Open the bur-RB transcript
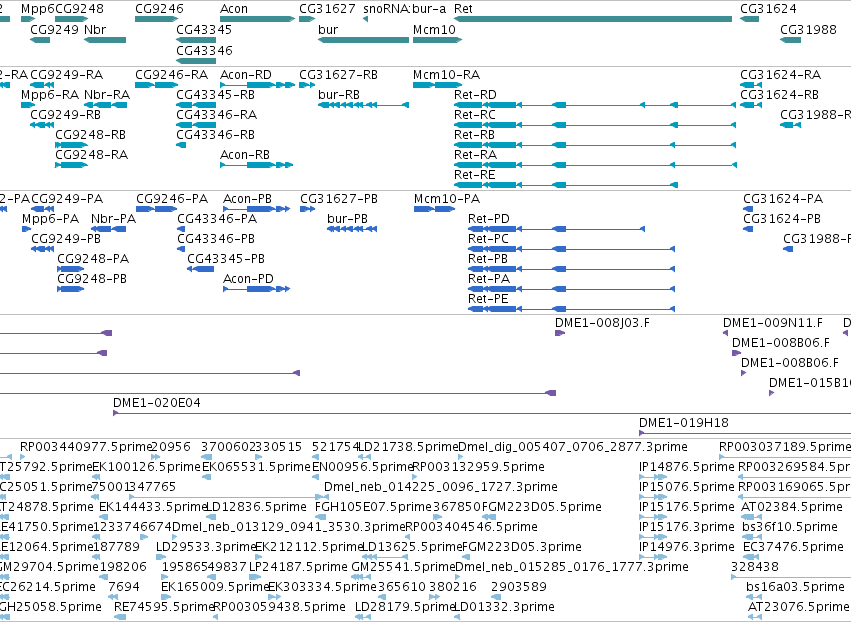This screenshot has width=851, height=622. [x=339, y=95]
